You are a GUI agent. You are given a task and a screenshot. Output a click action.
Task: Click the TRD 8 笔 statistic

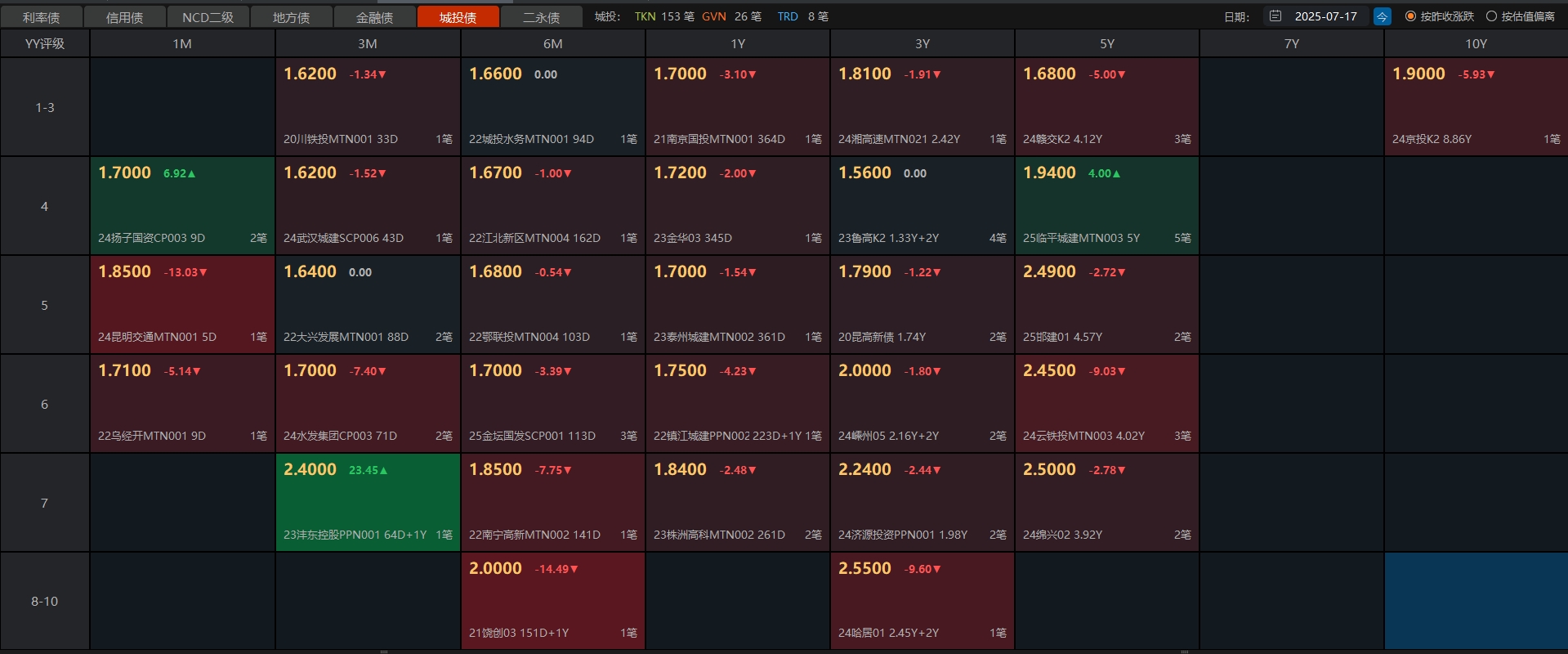tap(802, 16)
